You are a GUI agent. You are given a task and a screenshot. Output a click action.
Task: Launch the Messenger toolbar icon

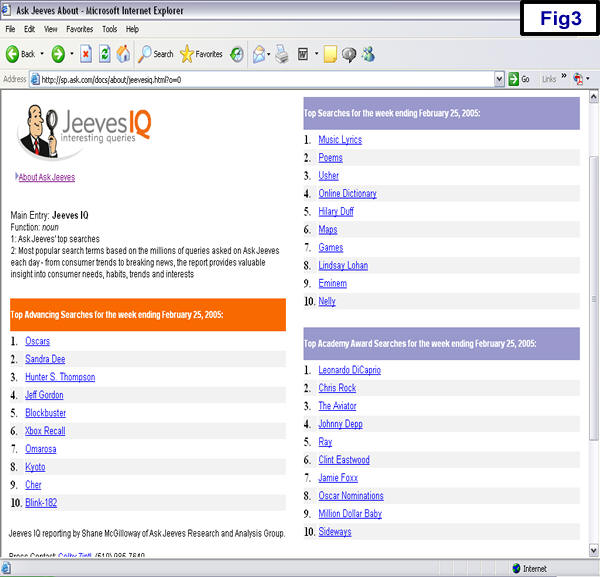pyautogui.click(x=368, y=54)
